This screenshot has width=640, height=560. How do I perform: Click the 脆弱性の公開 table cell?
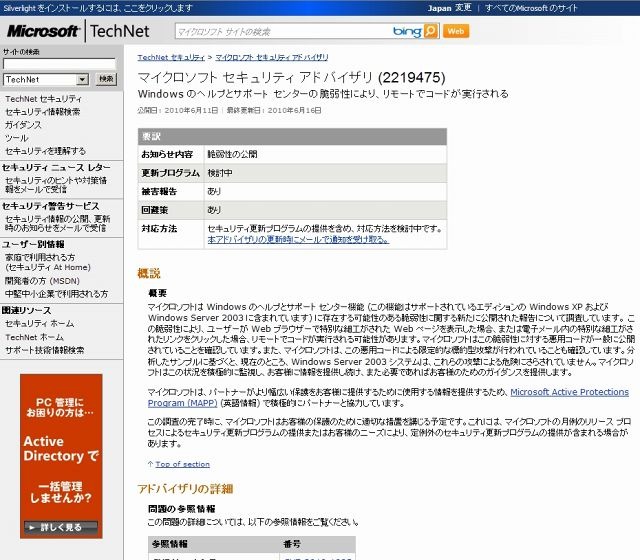(x=232, y=154)
